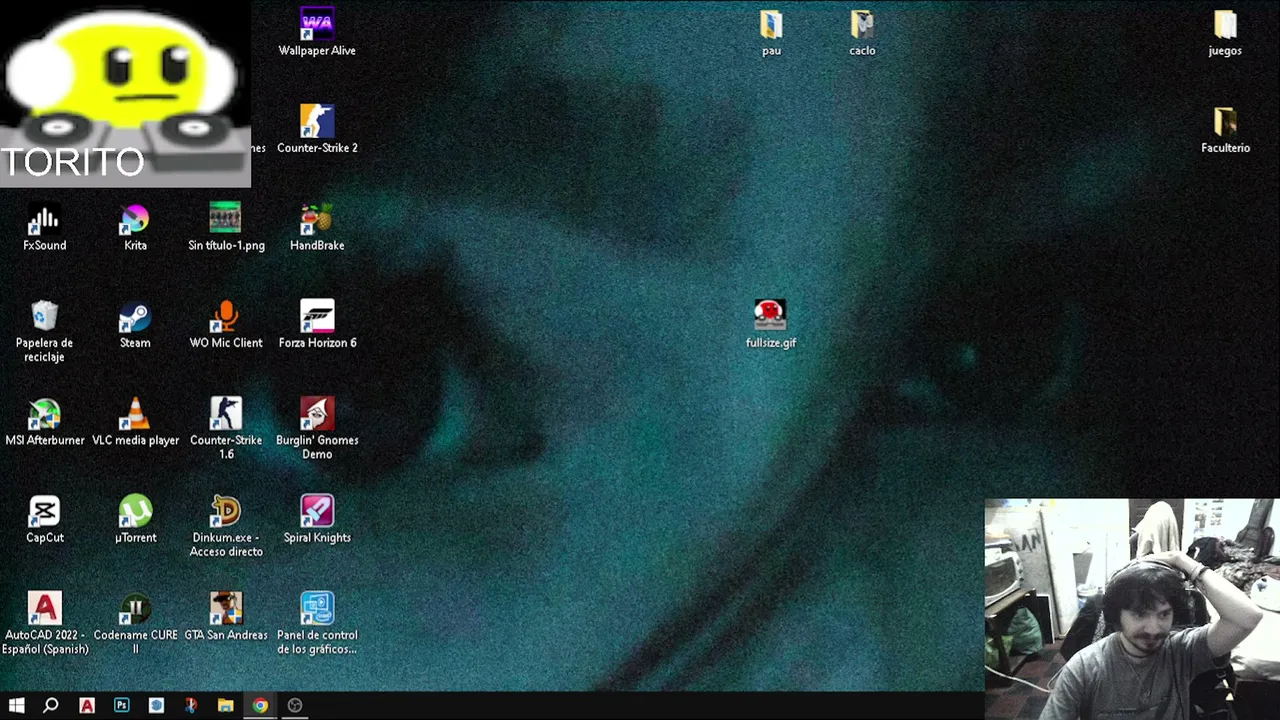
Task: Open AutoCAD 2022 - Español desktop shortcut
Action: point(44,623)
